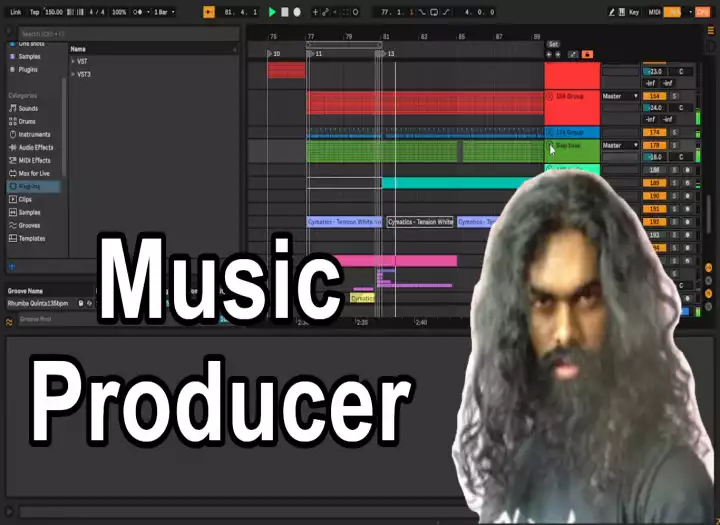Click the Set locator button
This screenshot has height=525, width=720.
point(553,44)
